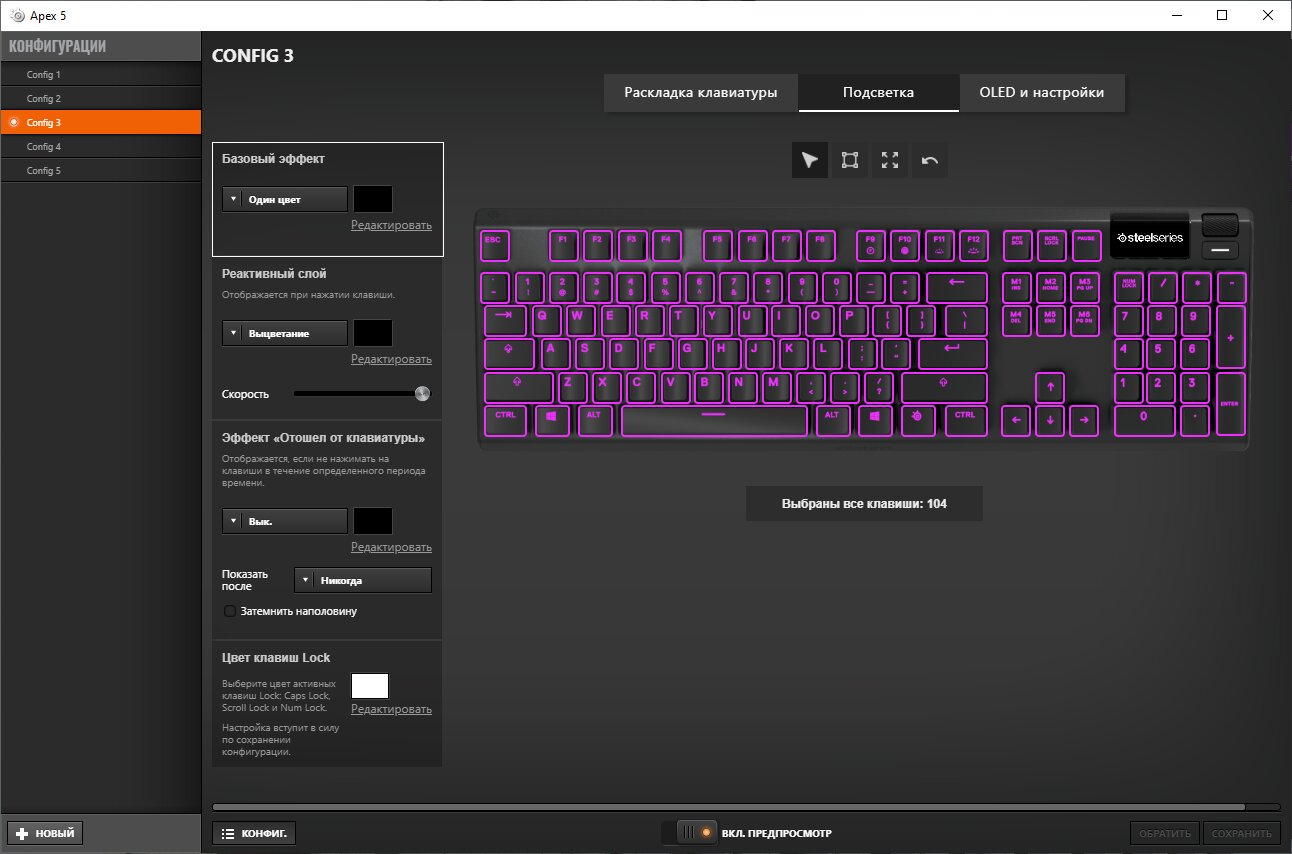Select the Config 3 radio indicator
The height and width of the screenshot is (854, 1292).
13,122
